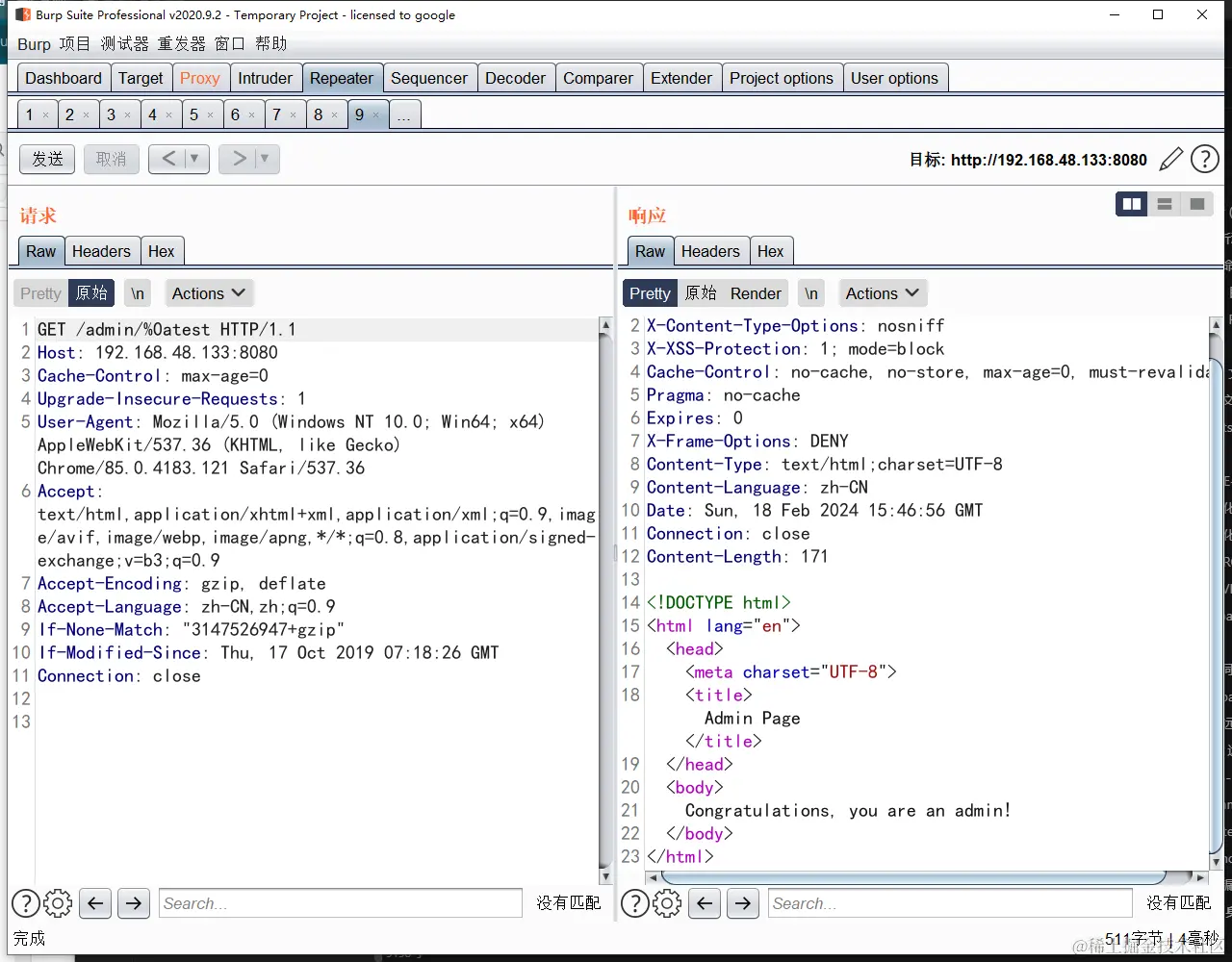Open response Headers tab
1232x962 pixels.
pos(710,251)
